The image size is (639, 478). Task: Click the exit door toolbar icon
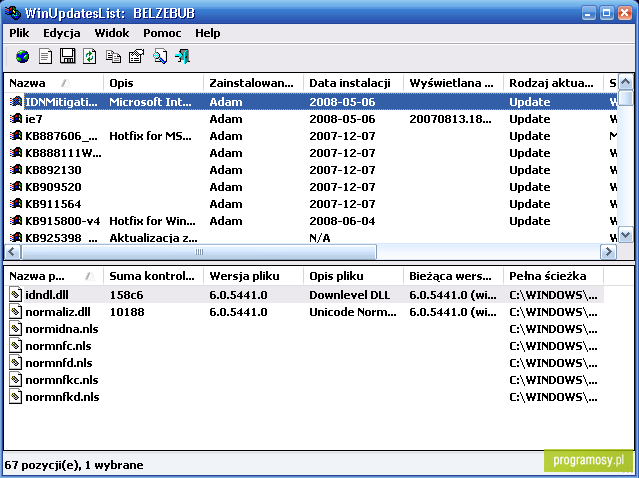click(183, 56)
